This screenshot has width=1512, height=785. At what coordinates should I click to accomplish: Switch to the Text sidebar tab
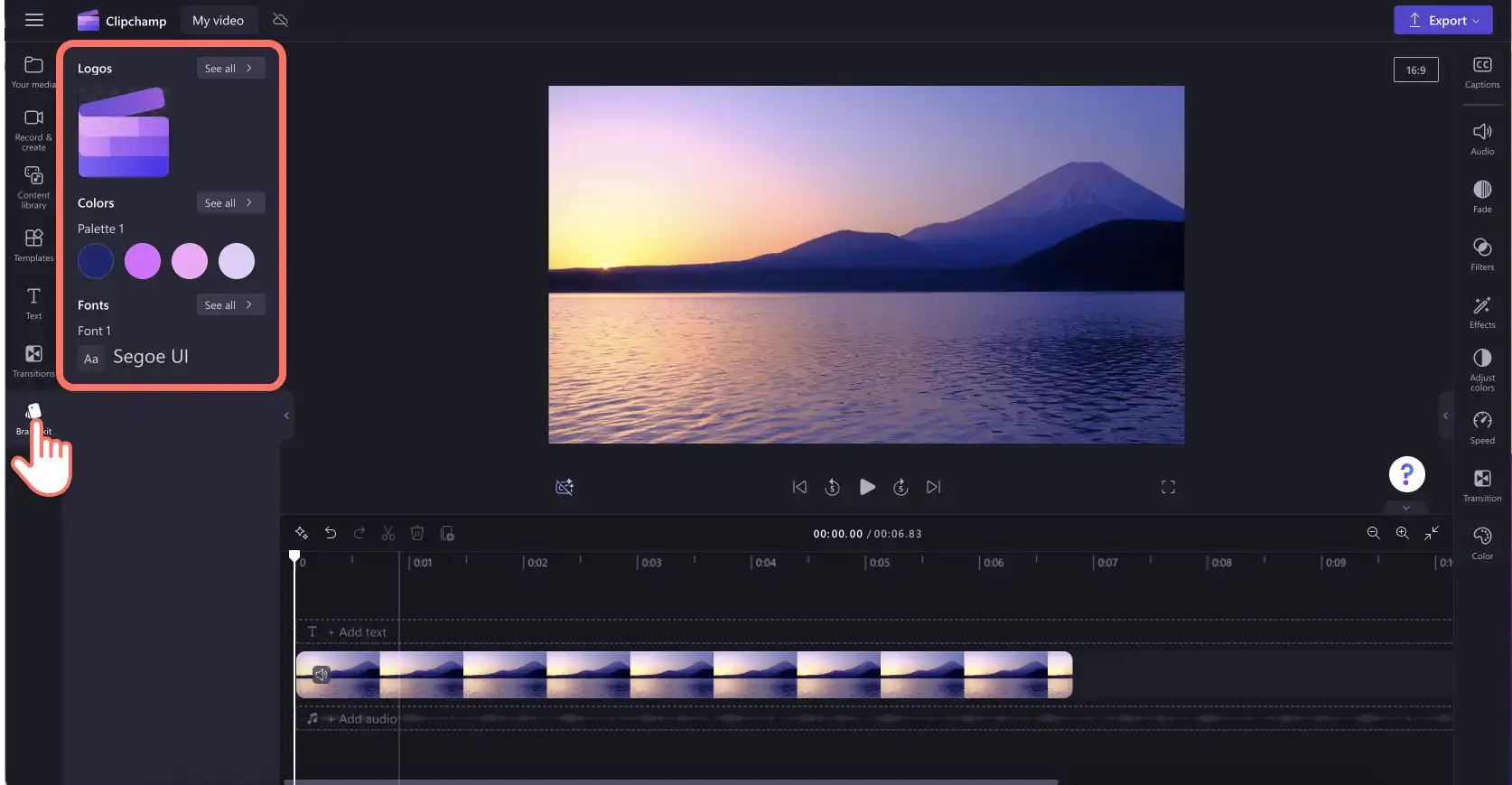coord(33,304)
